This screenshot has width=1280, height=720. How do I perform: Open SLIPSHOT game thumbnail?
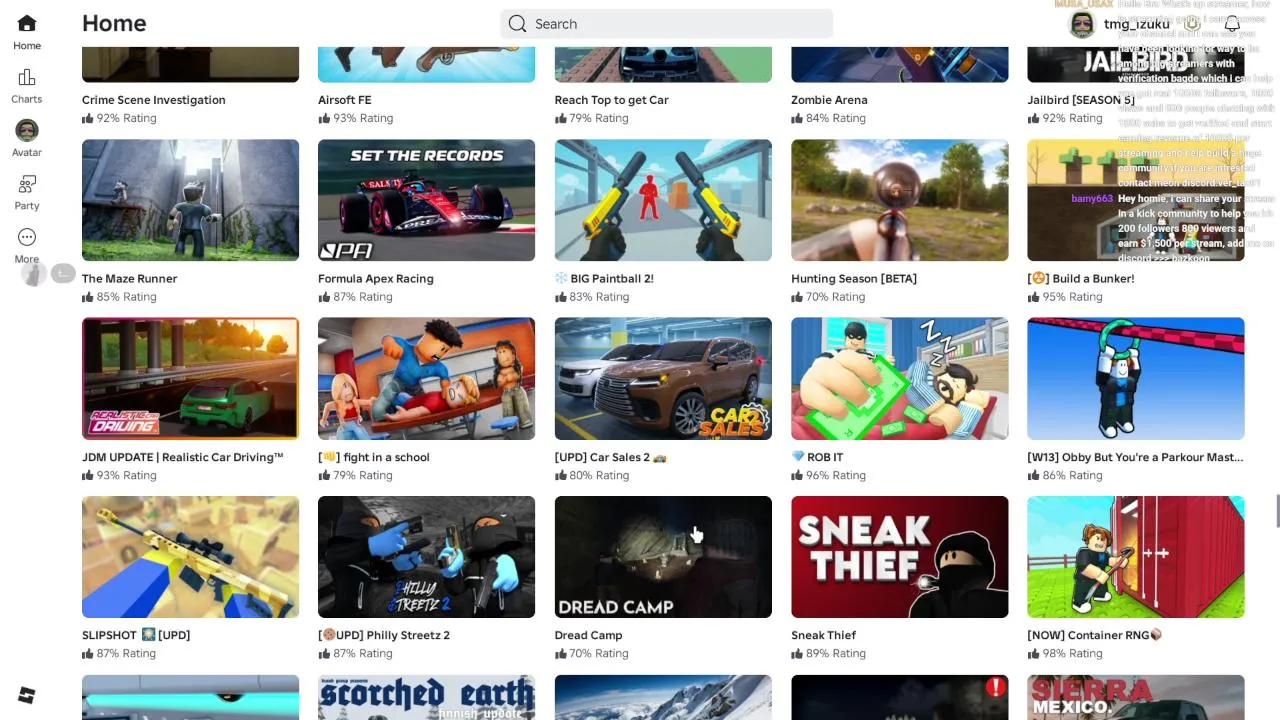(190, 557)
